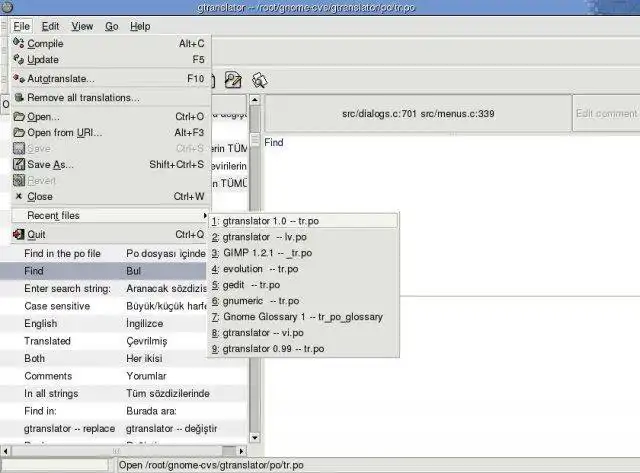The height and width of the screenshot is (473, 640).
Task: Open recent file gedit -- tr.po
Action: coord(304,285)
